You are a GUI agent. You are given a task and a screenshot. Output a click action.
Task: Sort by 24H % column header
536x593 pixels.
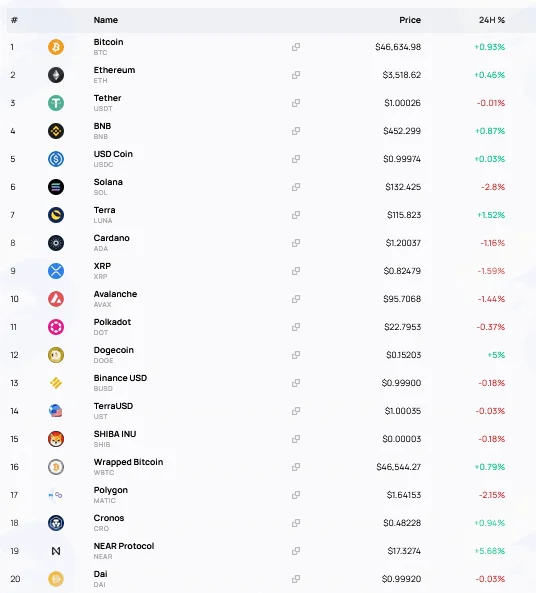click(x=492, y=20)
